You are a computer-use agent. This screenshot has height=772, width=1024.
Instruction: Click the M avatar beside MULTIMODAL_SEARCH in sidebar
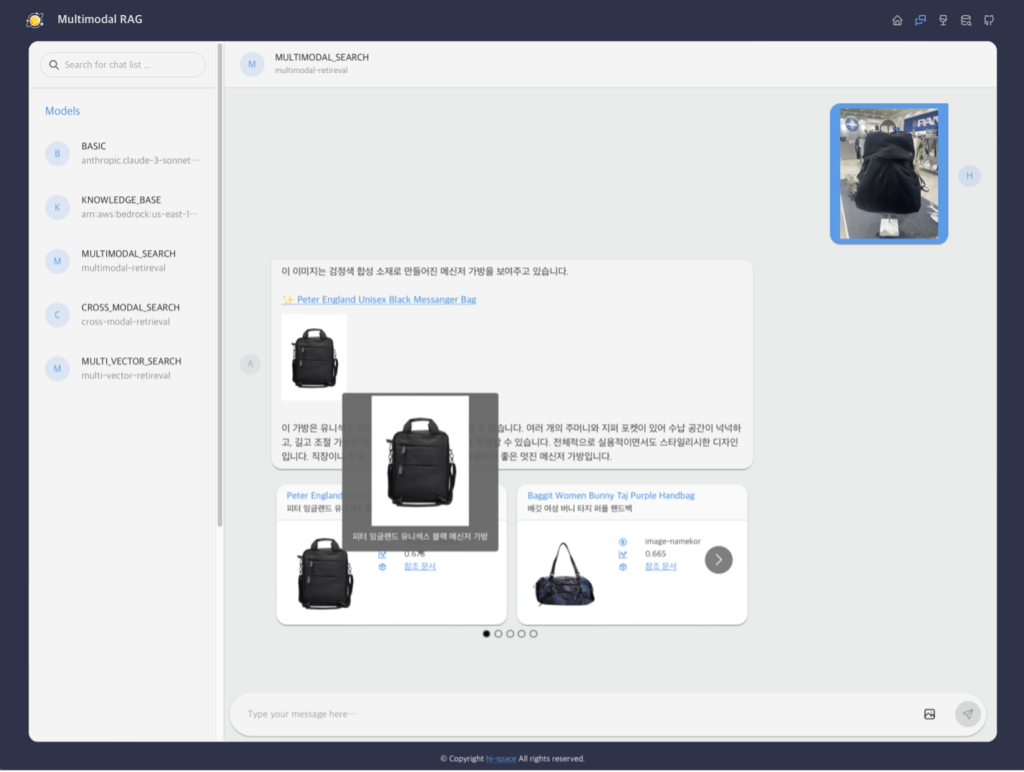click(57, 261)
